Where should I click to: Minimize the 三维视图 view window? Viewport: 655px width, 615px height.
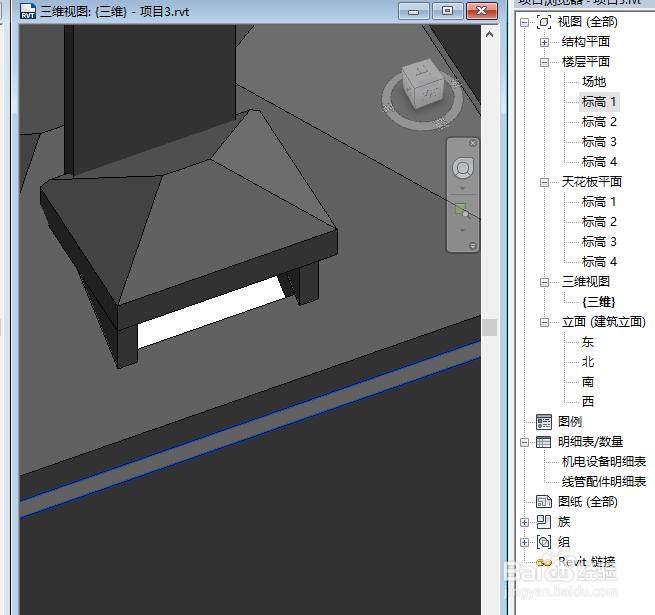point(414,11)
